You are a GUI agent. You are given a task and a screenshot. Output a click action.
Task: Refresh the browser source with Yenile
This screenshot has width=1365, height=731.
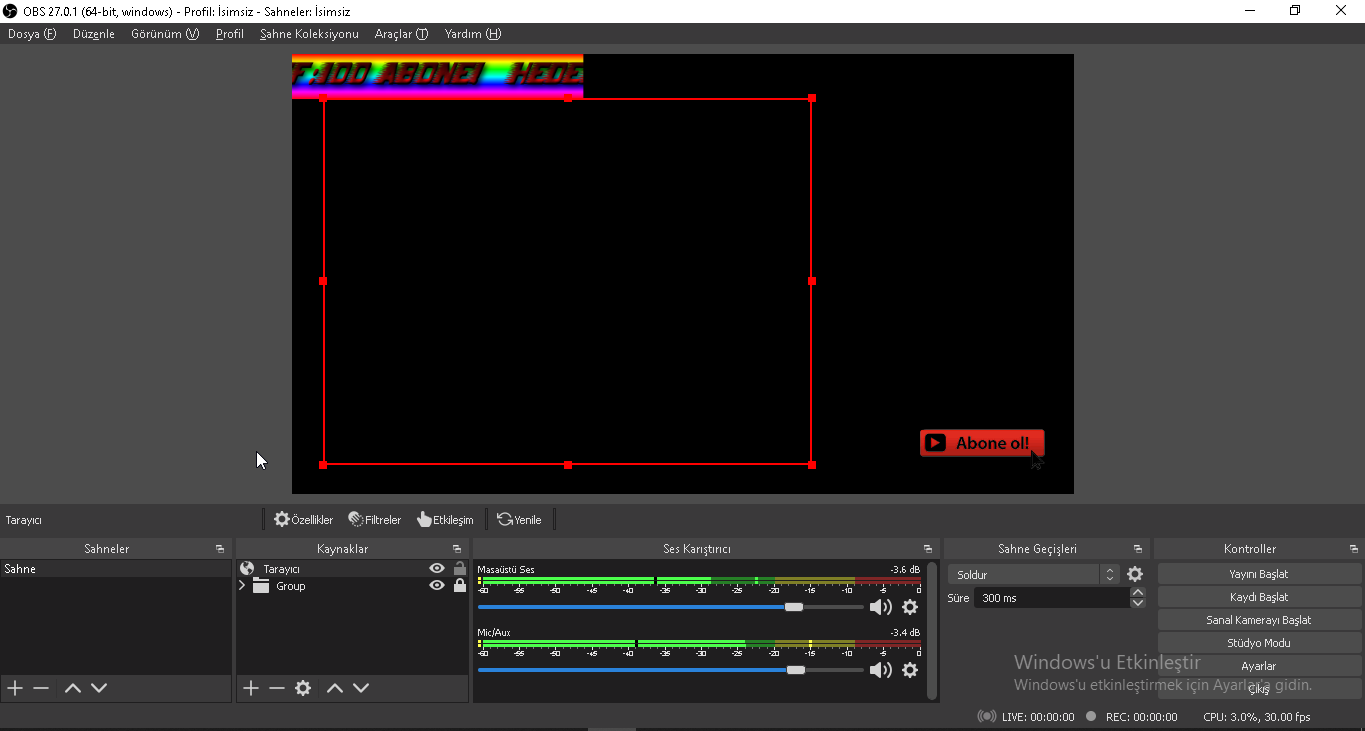519,520
